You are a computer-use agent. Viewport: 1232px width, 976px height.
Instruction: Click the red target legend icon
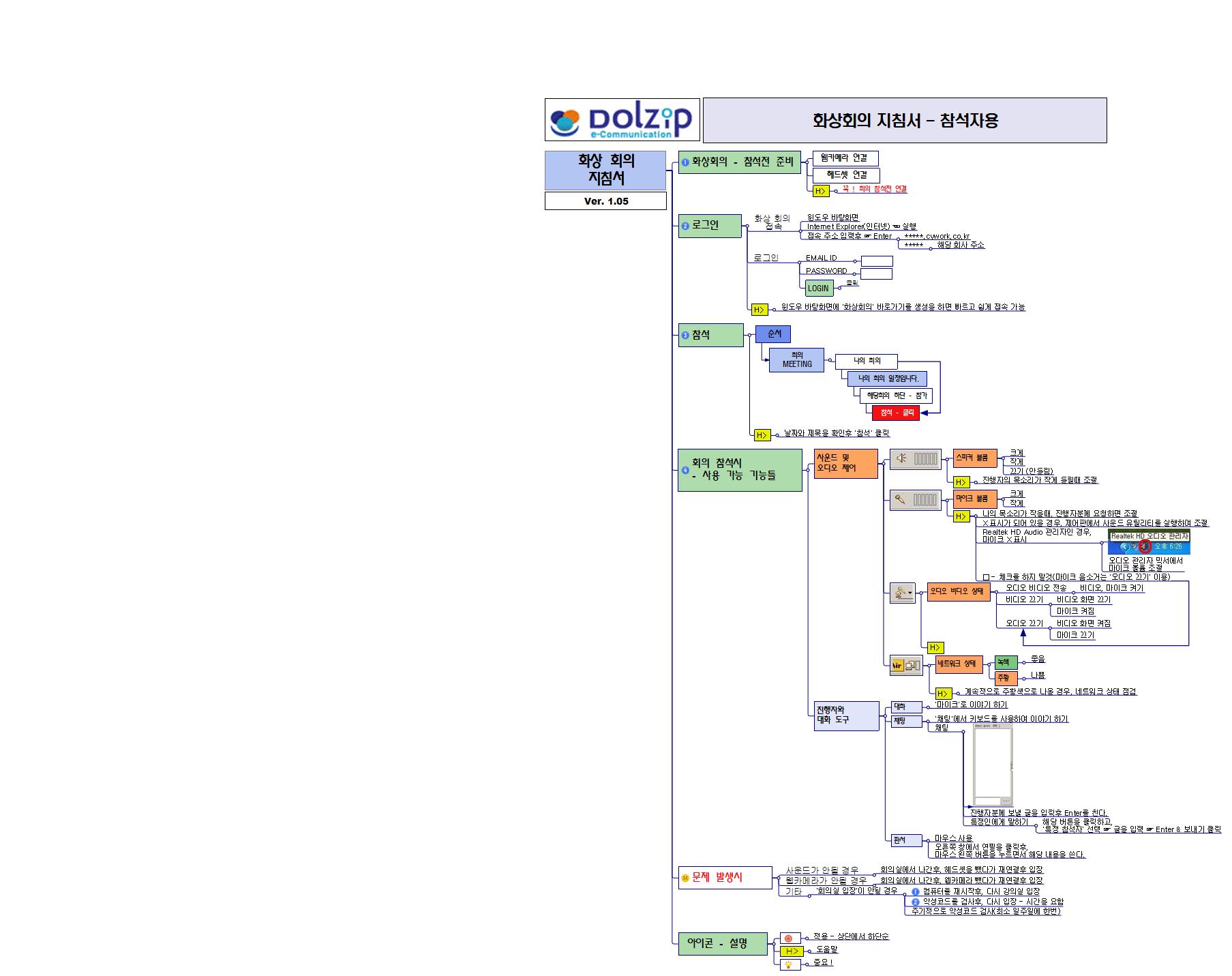(x=790, y=938)
